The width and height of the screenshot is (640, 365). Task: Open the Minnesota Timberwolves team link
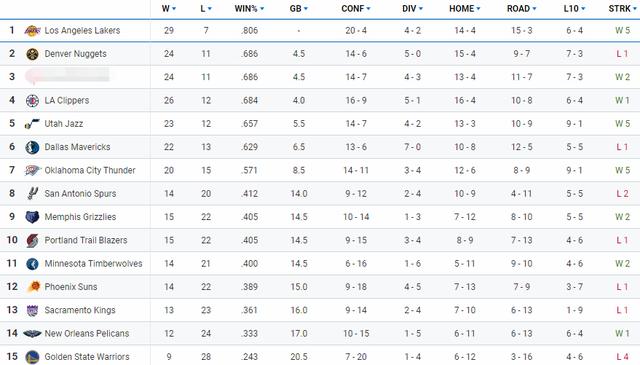coord(93,264)
